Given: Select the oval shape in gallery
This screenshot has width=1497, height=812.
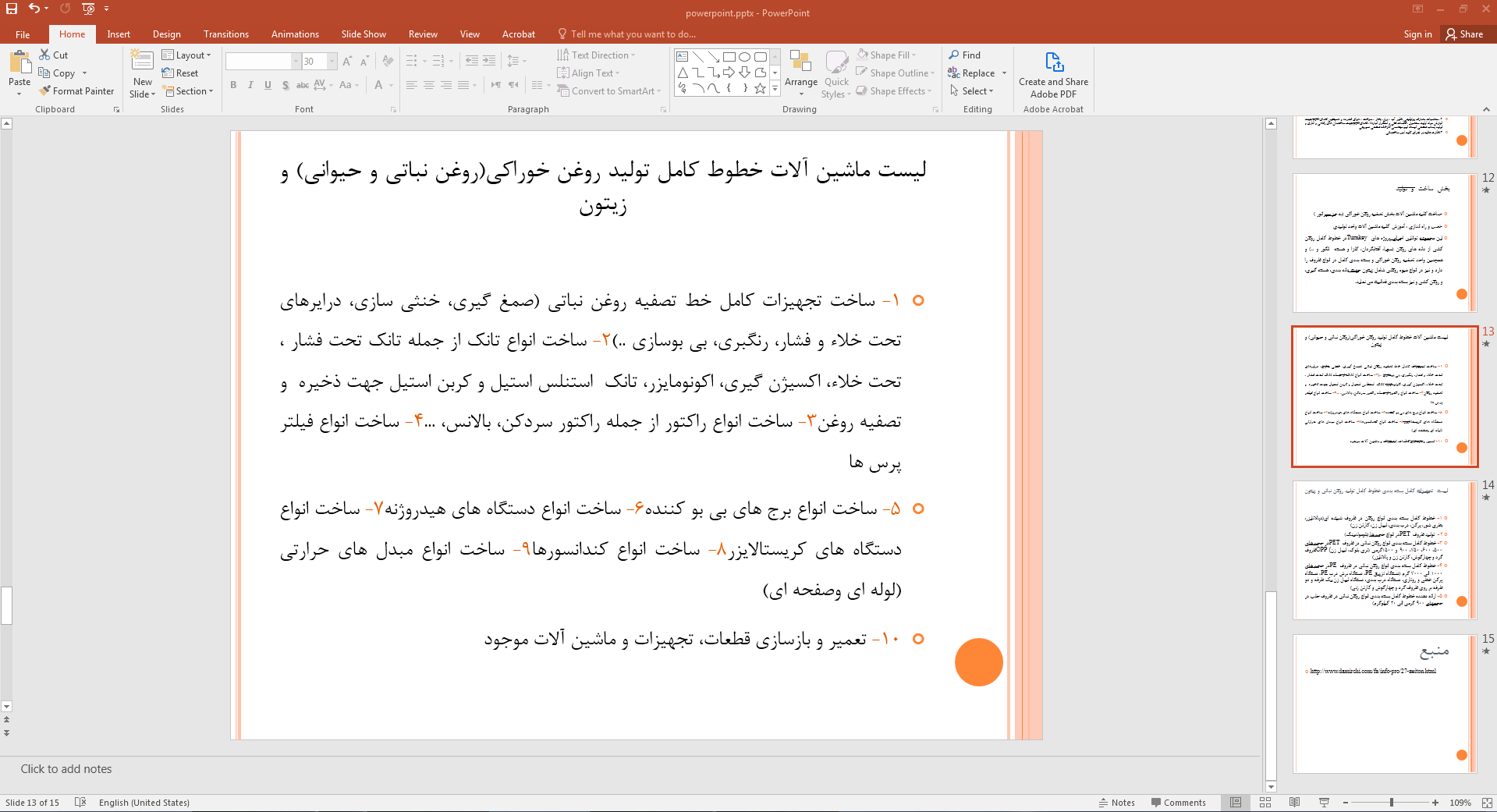Looking at the screenshot, I should click(745, 57).
